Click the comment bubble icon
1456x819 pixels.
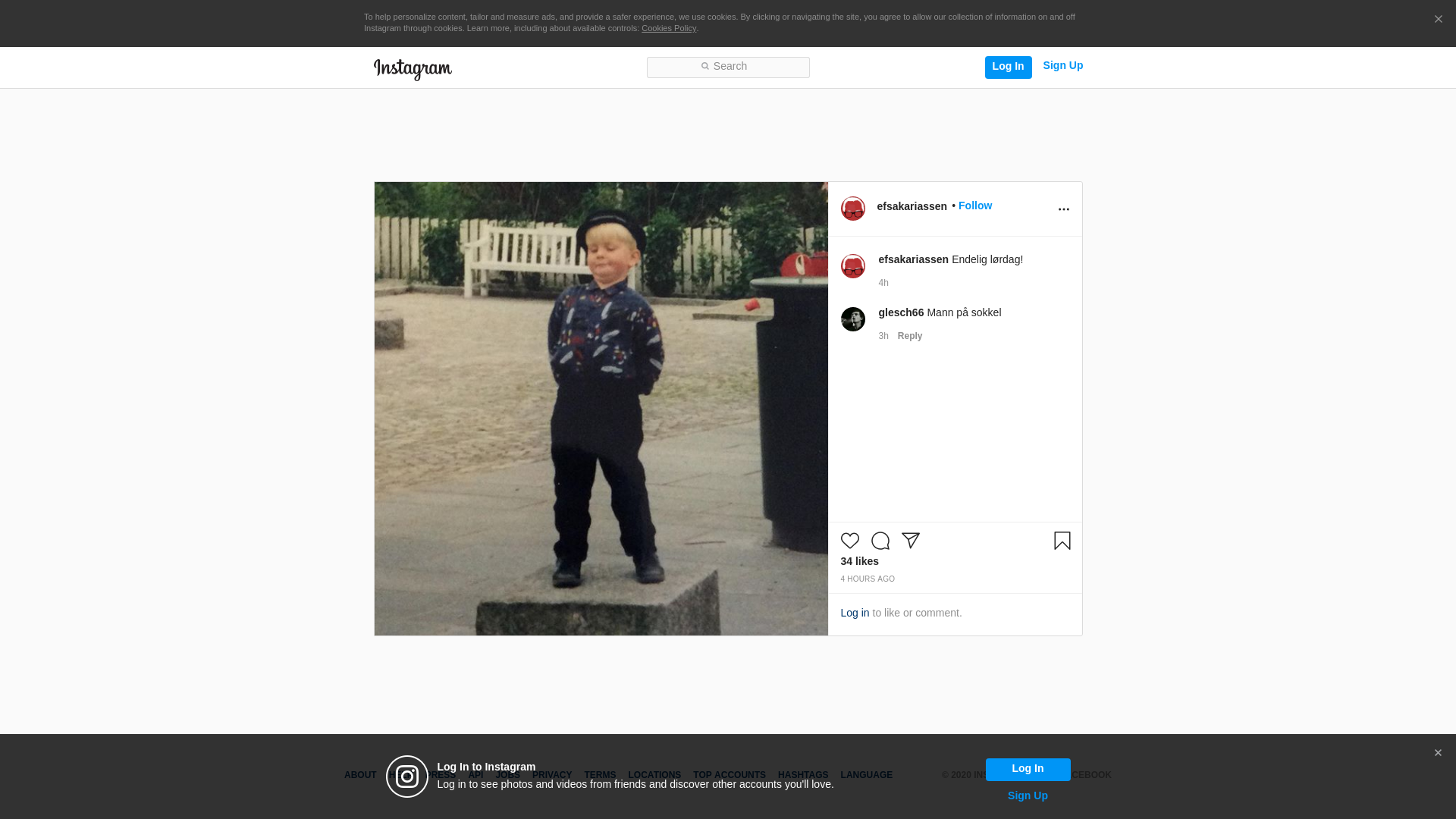pos(880,541)
